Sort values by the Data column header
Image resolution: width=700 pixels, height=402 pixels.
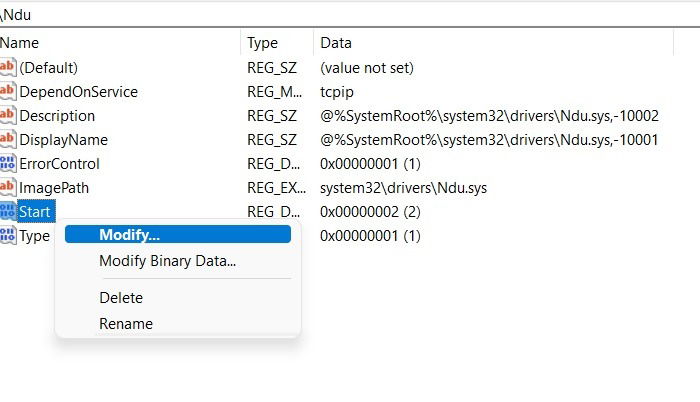[494, 43]
